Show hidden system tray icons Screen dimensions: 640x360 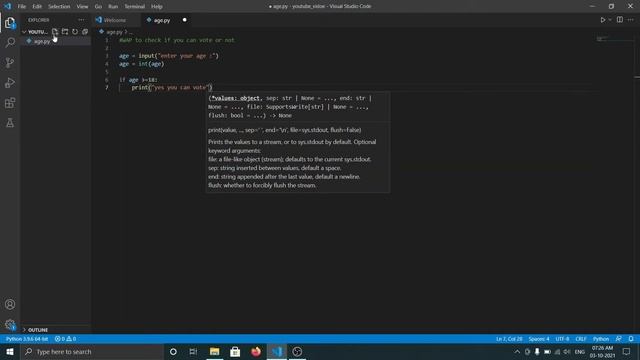pyautogui.click(x=517, y=351)
